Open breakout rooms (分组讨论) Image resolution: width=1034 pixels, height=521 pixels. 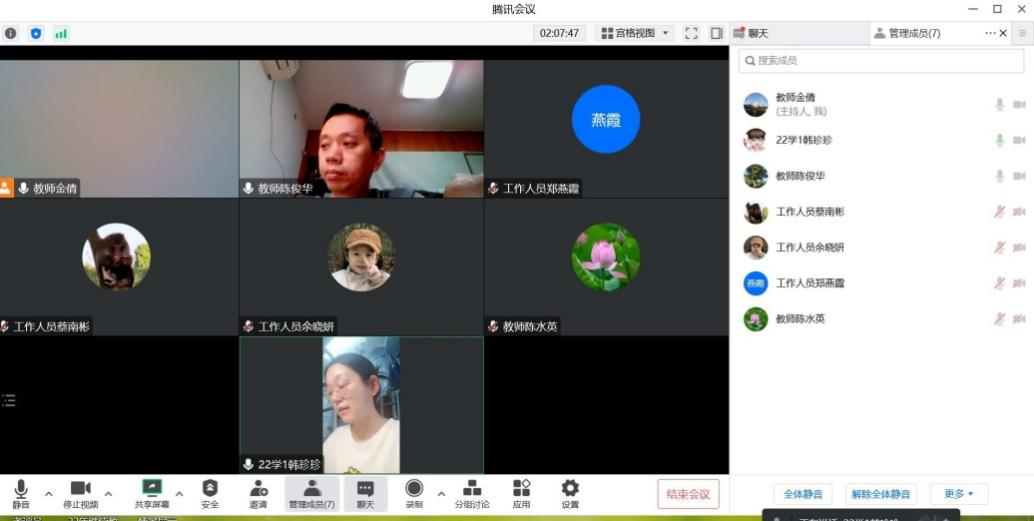pyautogui.click(x=472, y=488)
